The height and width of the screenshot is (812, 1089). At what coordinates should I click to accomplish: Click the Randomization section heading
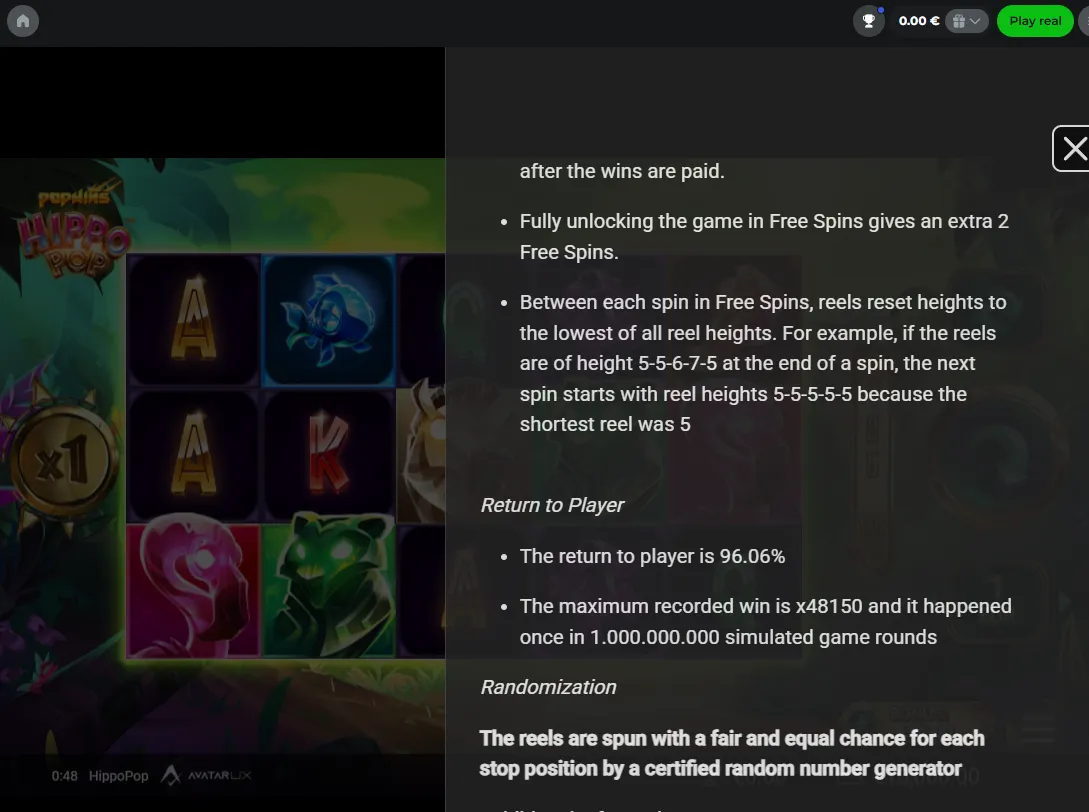(x=548, y=687)
